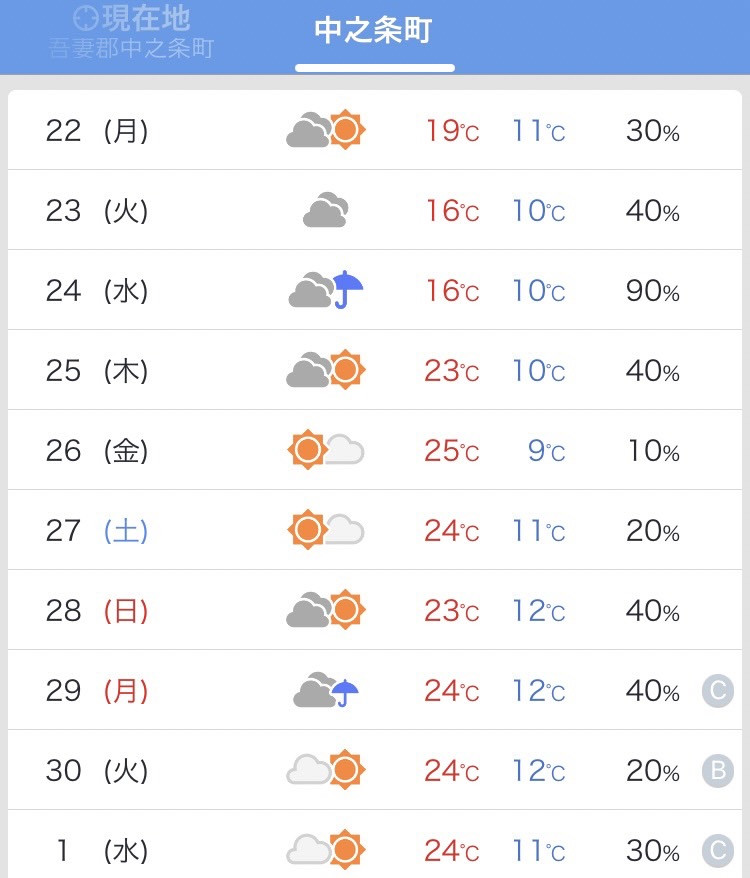Tap the cloud icon for the 23rd
This screenshot has width=750, height=878.
[325, 209]
